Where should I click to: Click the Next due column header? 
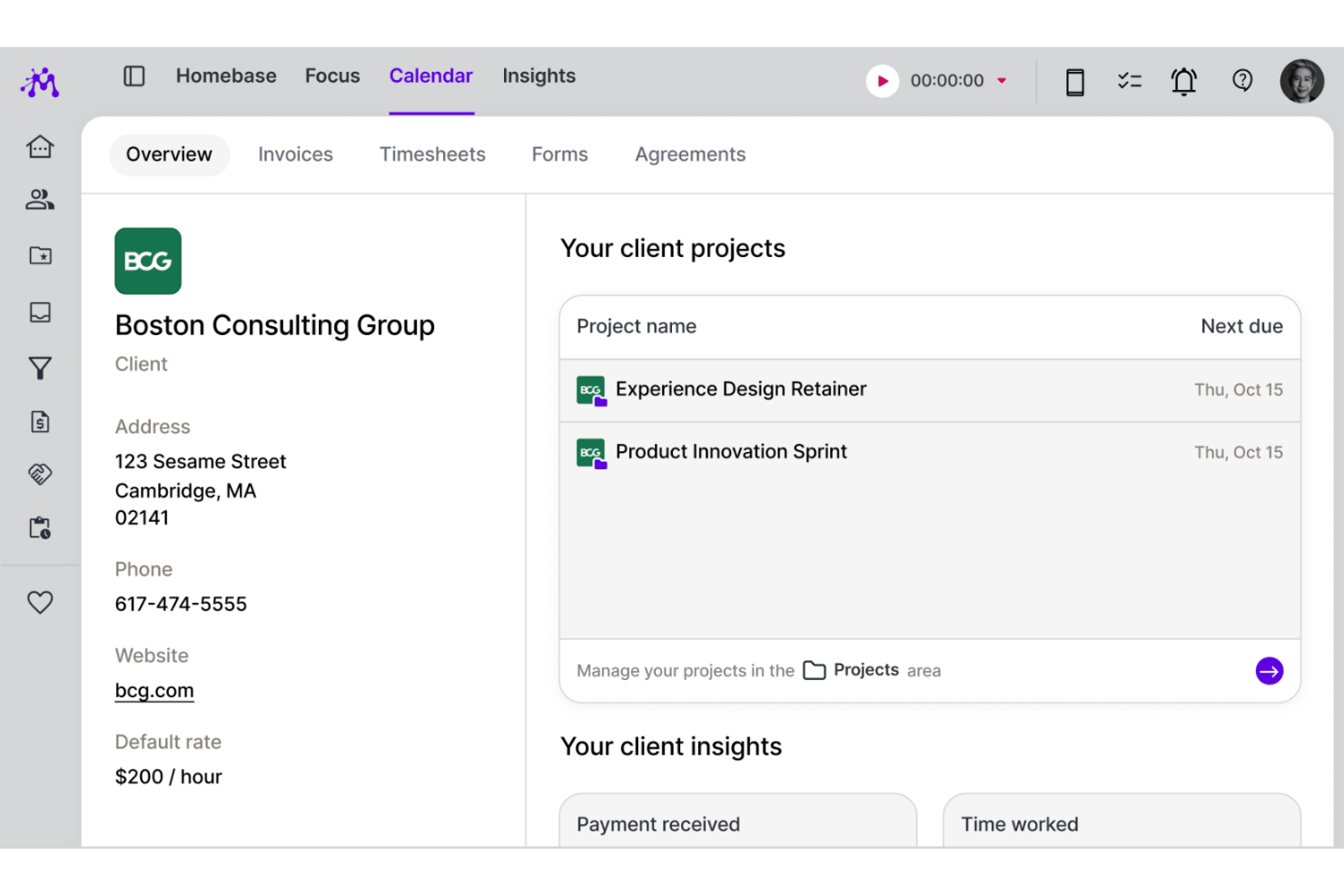tap(1241, 327)
